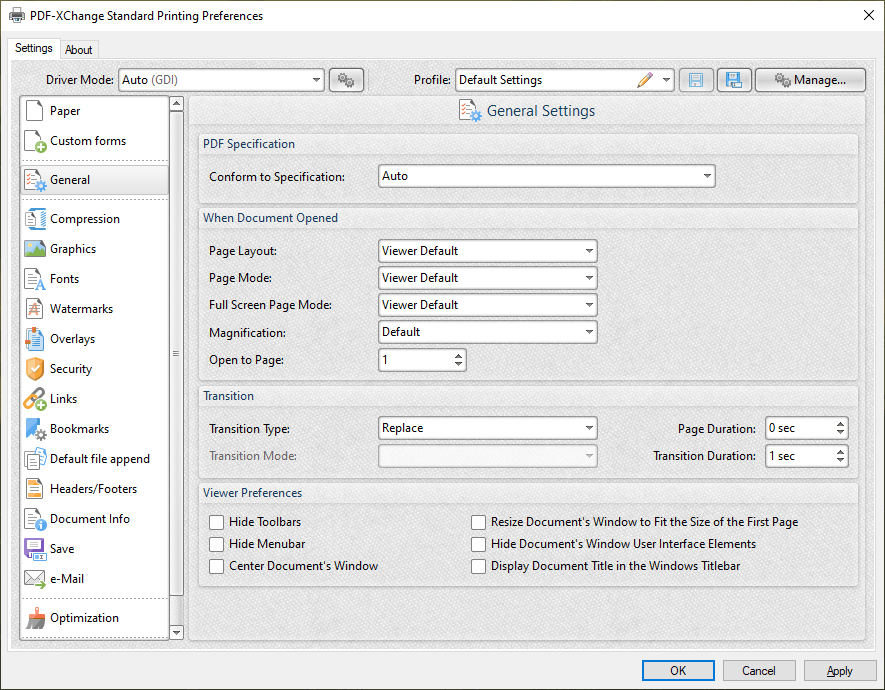The width and height of the screenshot is (885, 690).
Task: Select the Security shield icon
Action: coord(35,369)
